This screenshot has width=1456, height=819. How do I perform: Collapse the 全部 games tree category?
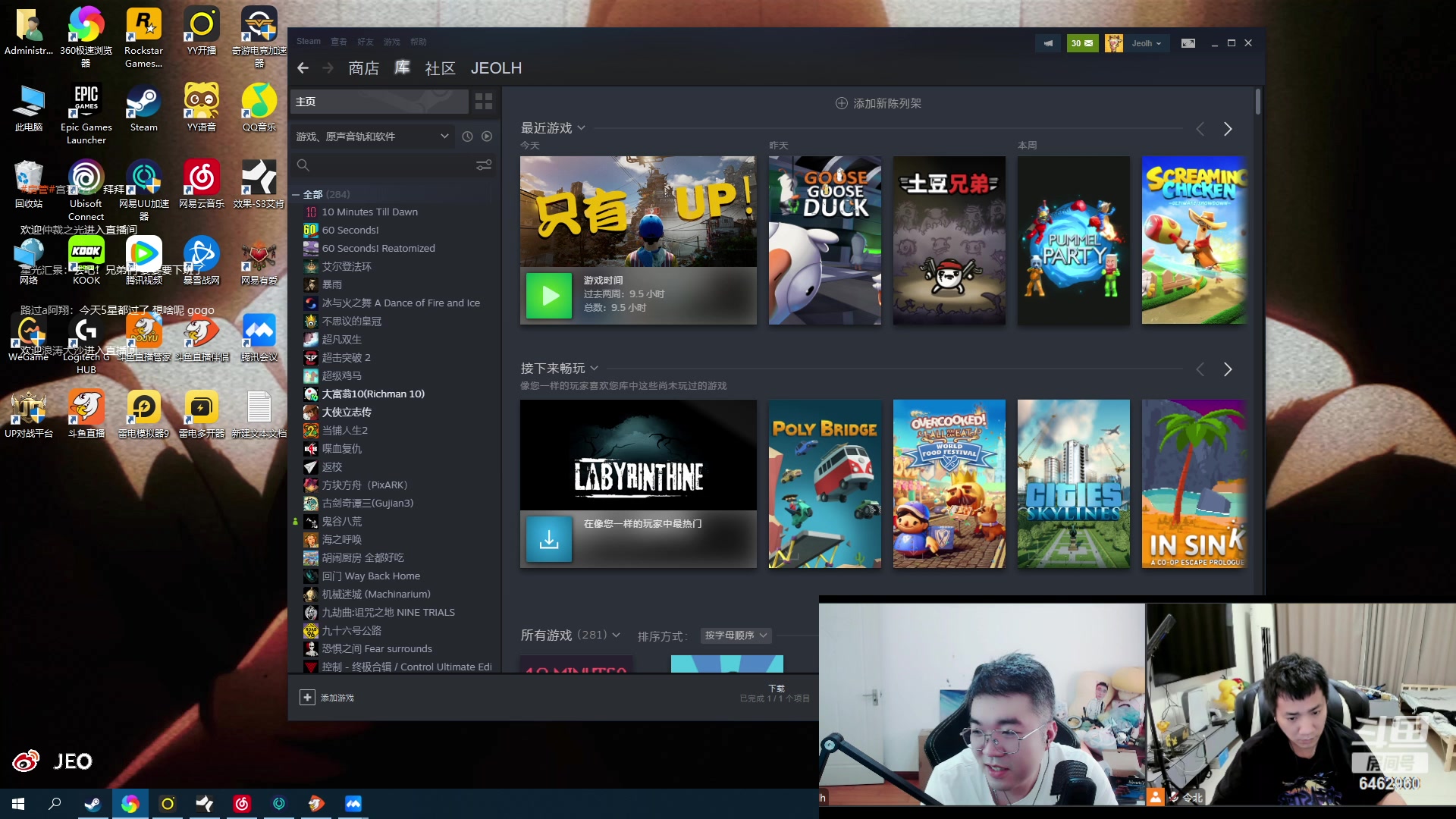(x=296, y=195)
